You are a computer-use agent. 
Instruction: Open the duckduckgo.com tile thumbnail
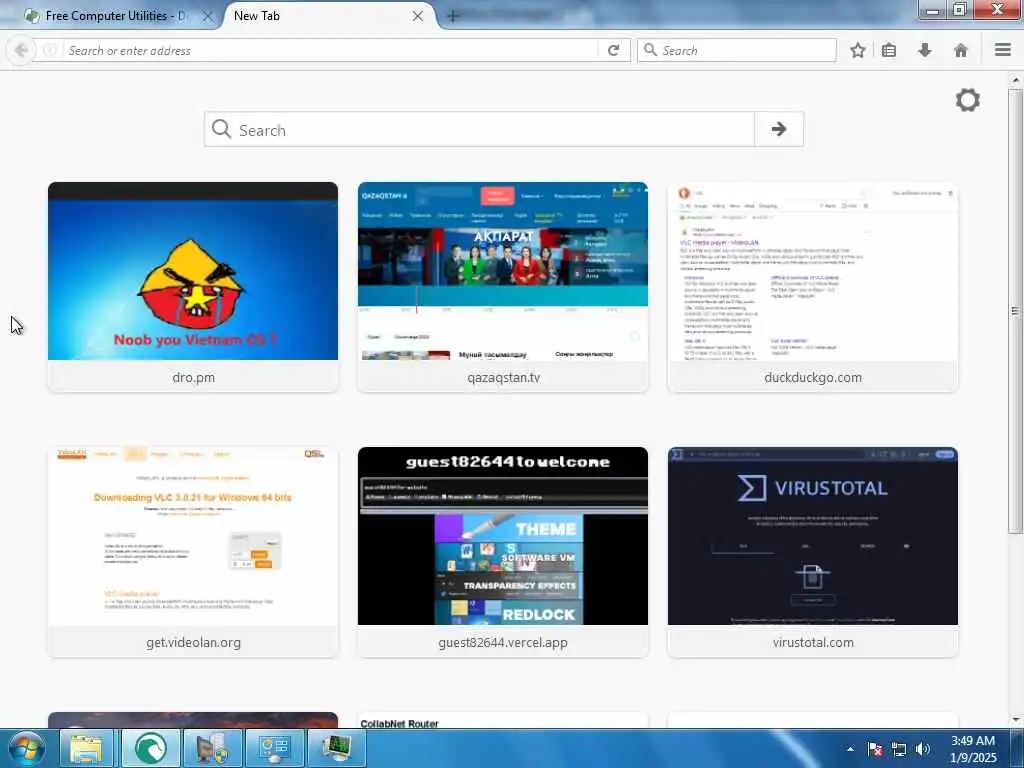click(x=812, y=271)
